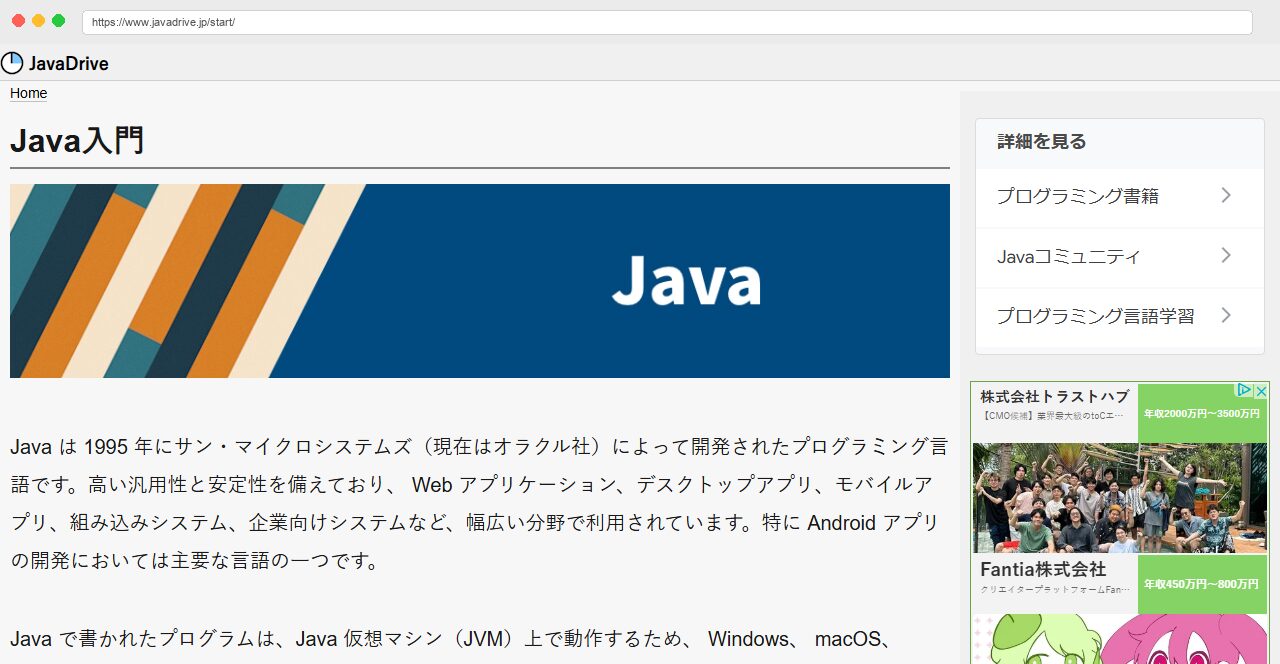
Task: Click the Java入門 page heading
Action: tap(77, 140)
